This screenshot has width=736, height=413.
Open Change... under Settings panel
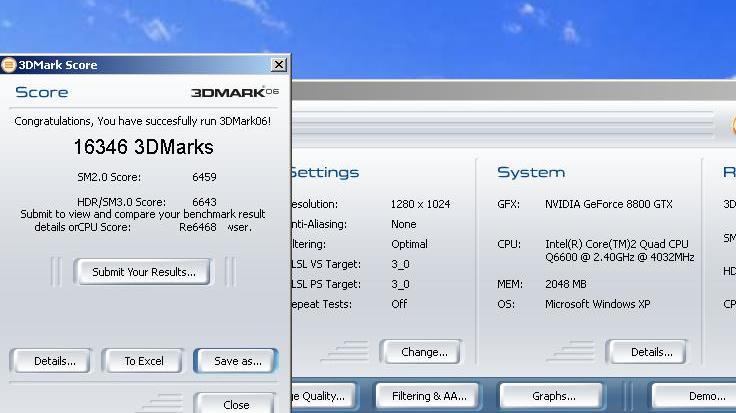(424, 352)
